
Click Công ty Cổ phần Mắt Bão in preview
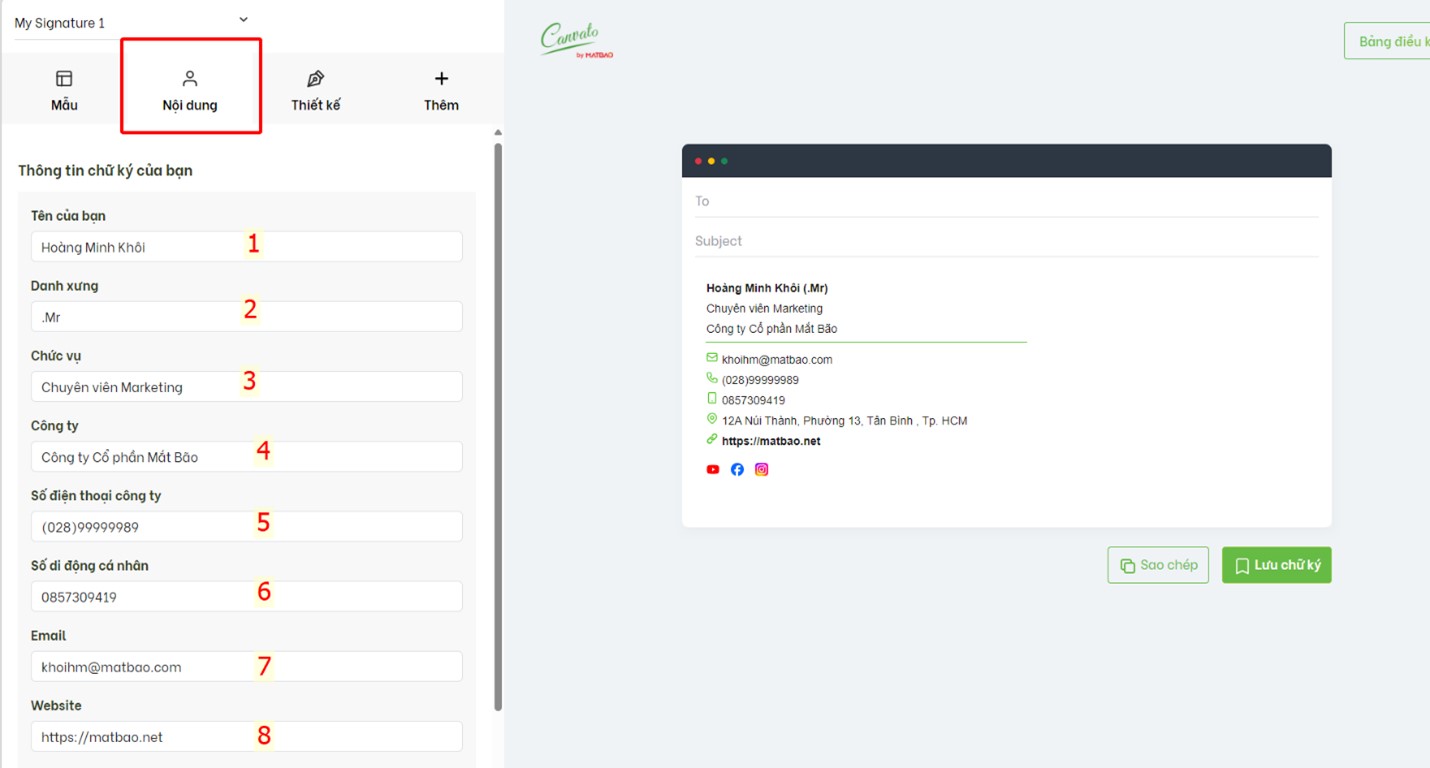[772, 329]
